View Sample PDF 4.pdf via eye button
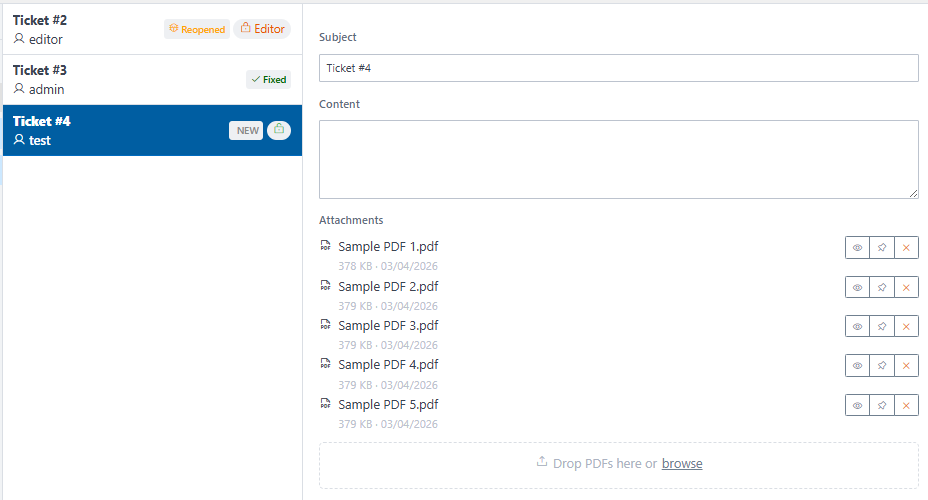The width and height of the screenshot is (928, 500). pos(857,365)
